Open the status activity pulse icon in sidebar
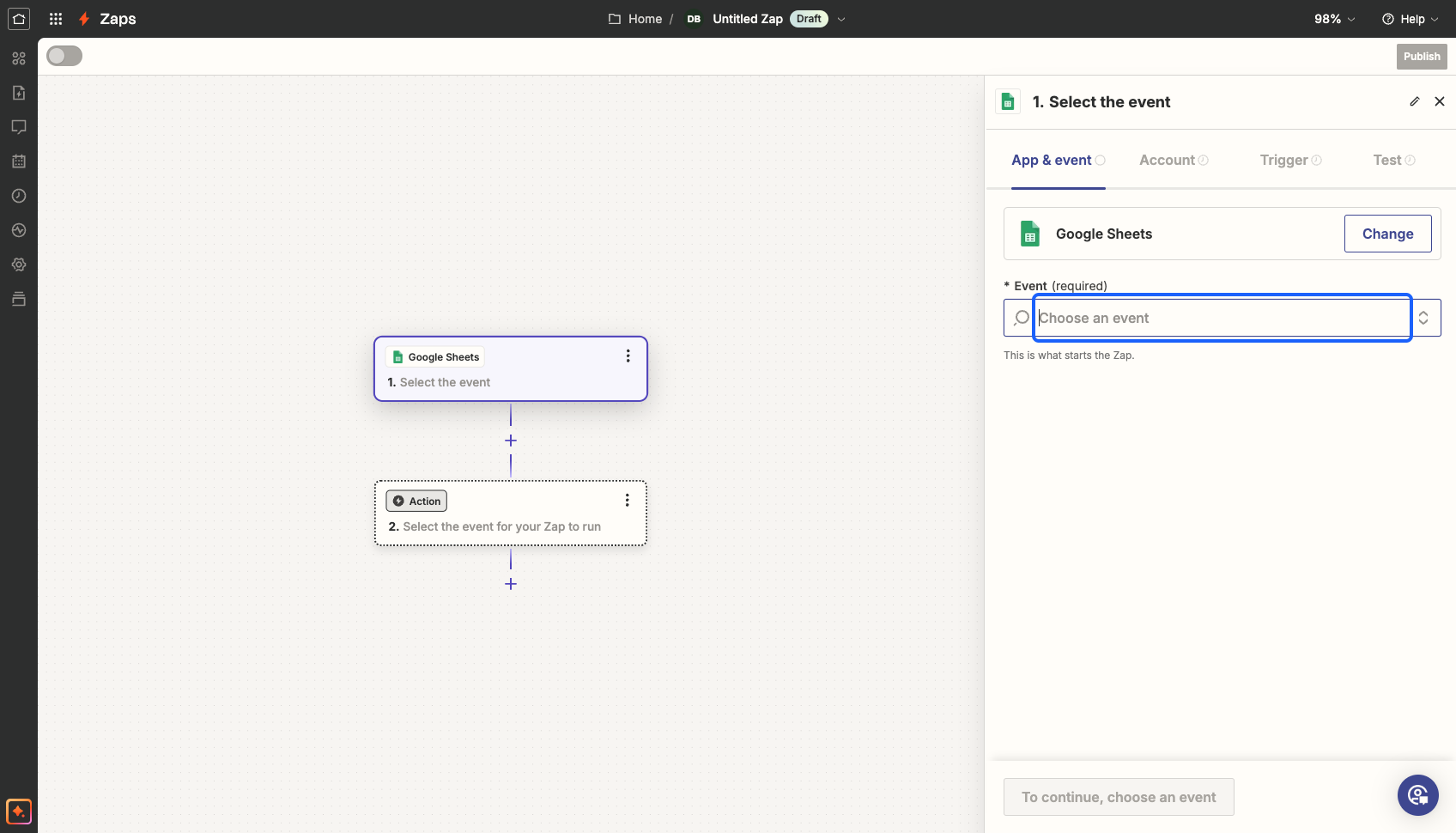This screenshot has height=833, width=1456. [19, 230]
